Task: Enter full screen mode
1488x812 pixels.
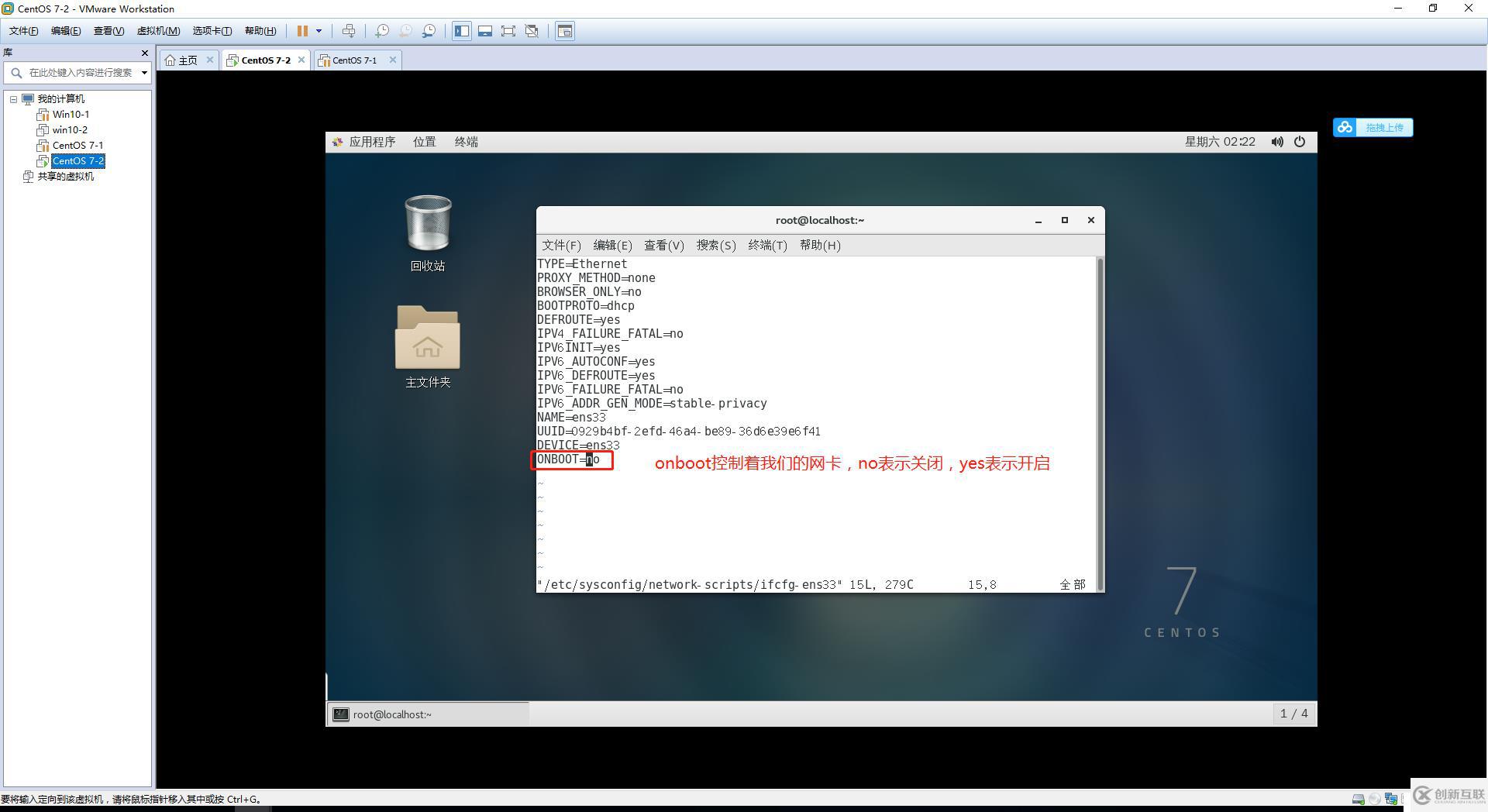Action: click(508, 31)
